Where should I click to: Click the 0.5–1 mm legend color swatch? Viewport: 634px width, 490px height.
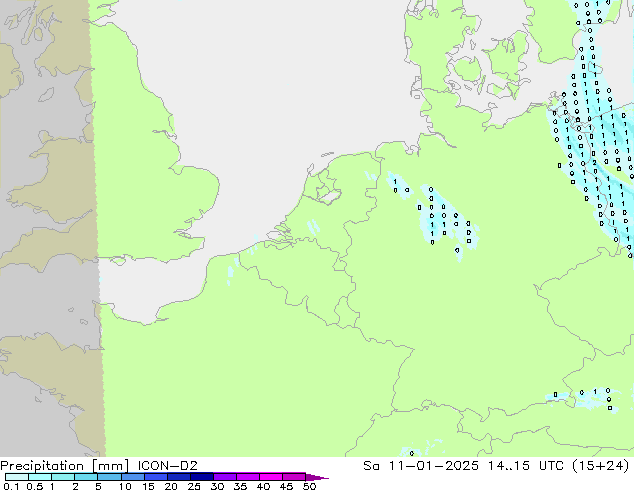(40, 477)
